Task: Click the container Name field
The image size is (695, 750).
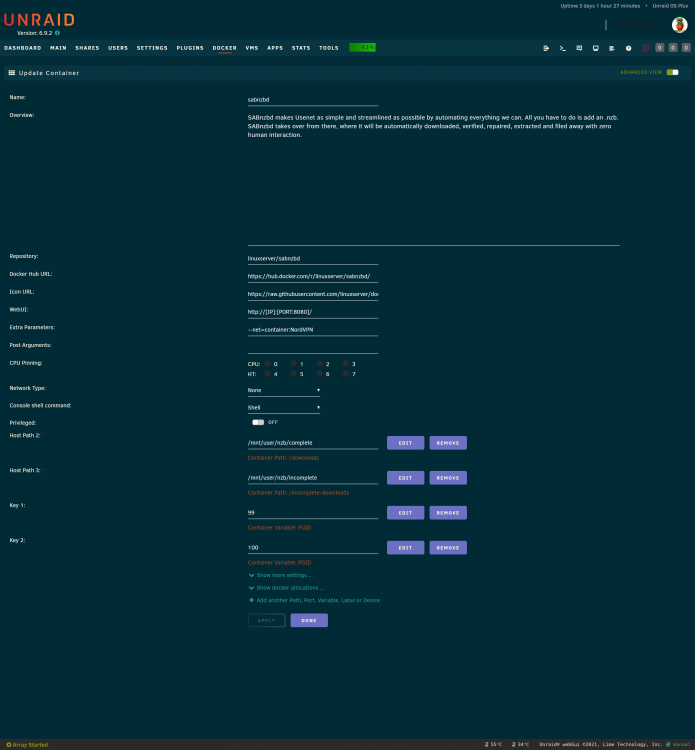Action: [313, 99]
